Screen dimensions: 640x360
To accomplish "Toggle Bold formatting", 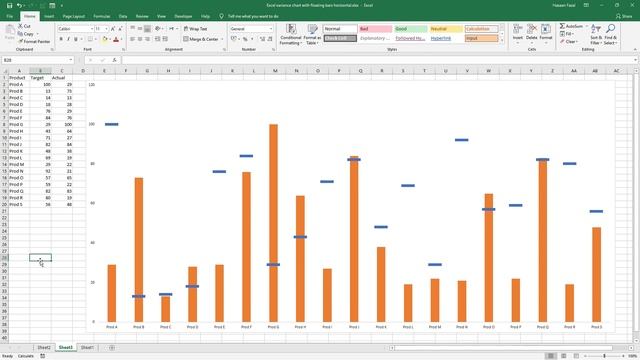I will tap(61, 39).
